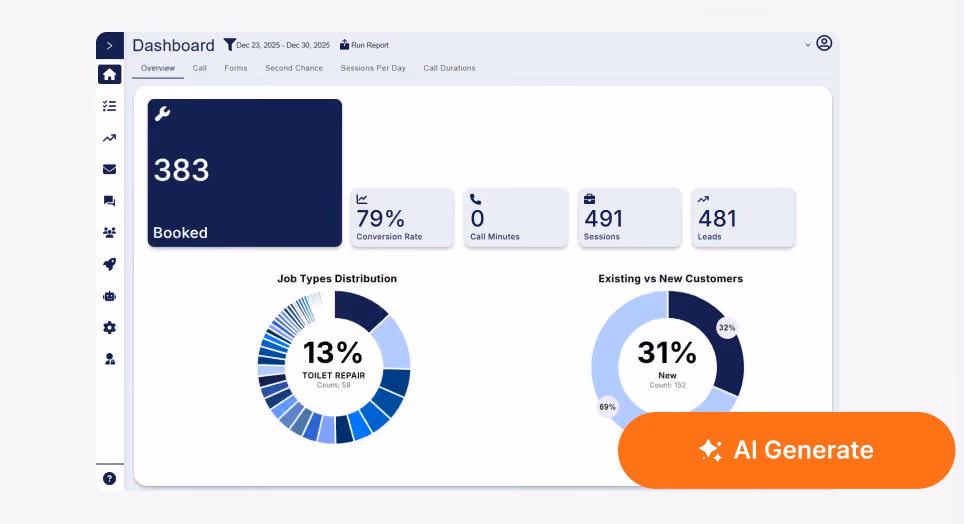964x524 pixels.
Task: Click the chart icon on Conversion Rate card
Action: 362,199
